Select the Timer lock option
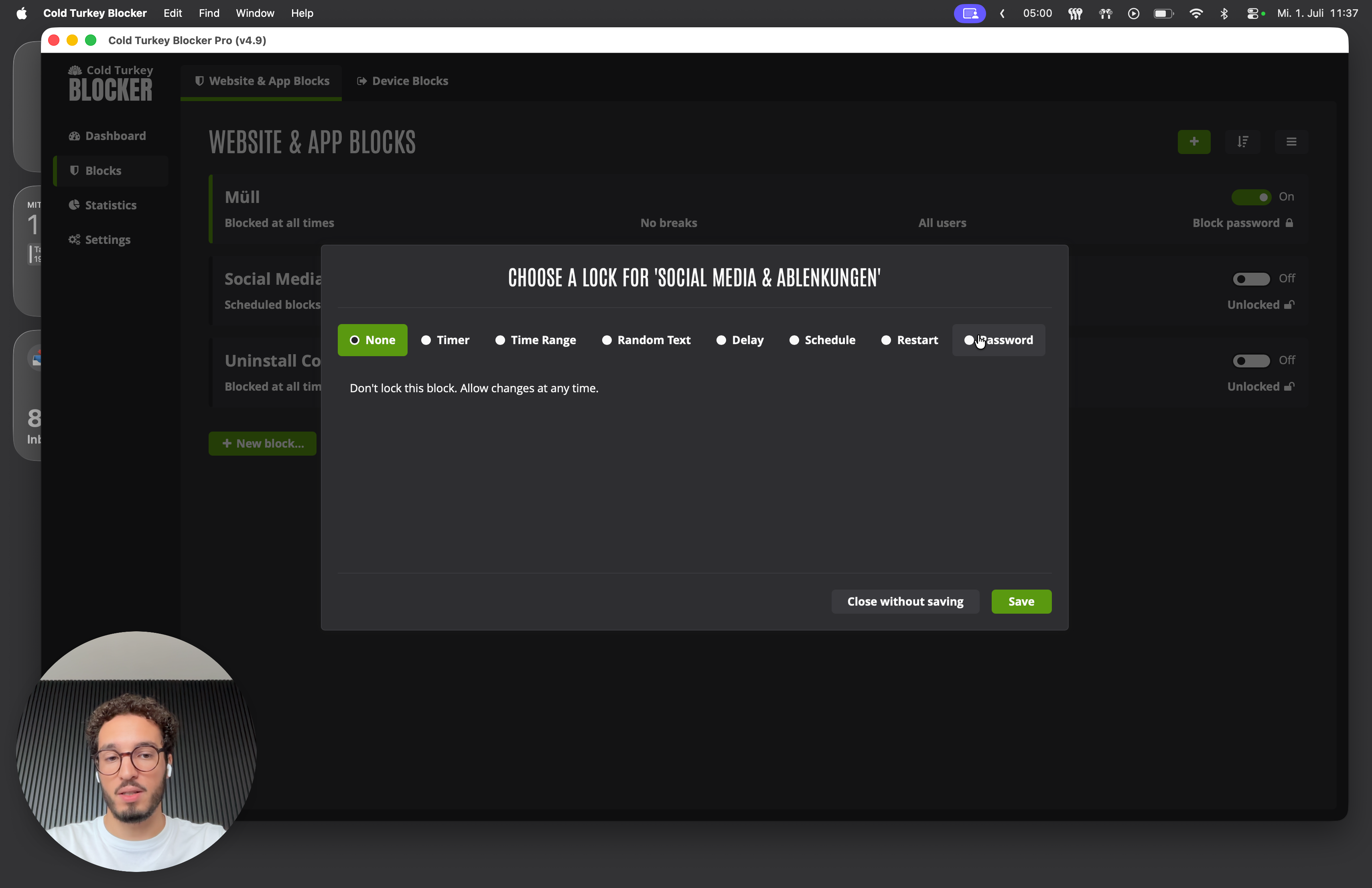1372x888 pixels. 445,340
